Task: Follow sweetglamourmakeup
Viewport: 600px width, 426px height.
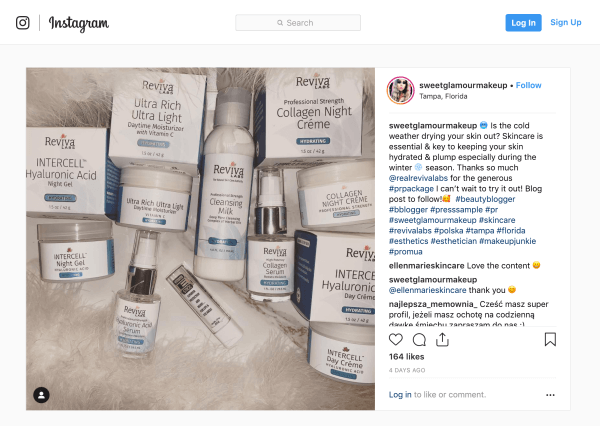Action: point(528,85)
